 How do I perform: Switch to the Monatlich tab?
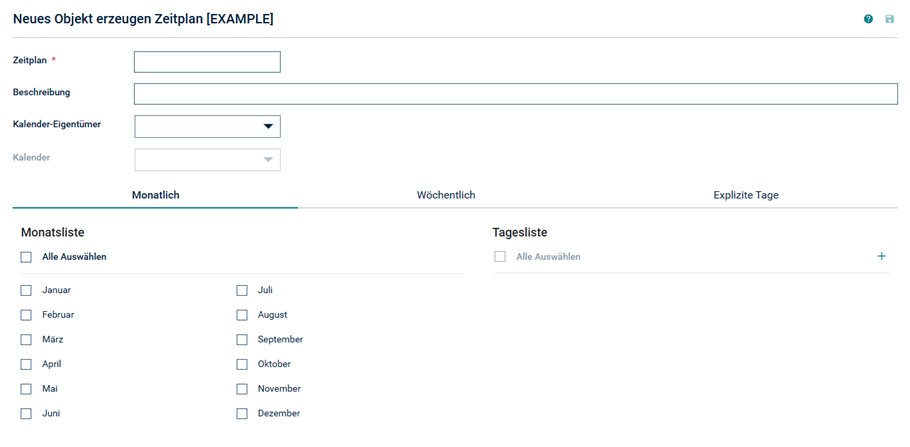(x=156, y=195)
